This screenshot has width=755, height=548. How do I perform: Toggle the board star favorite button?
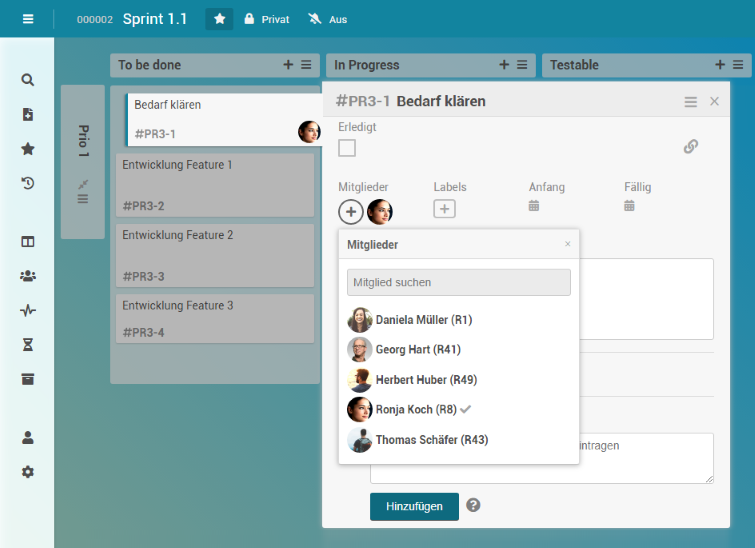pos(219,19)
